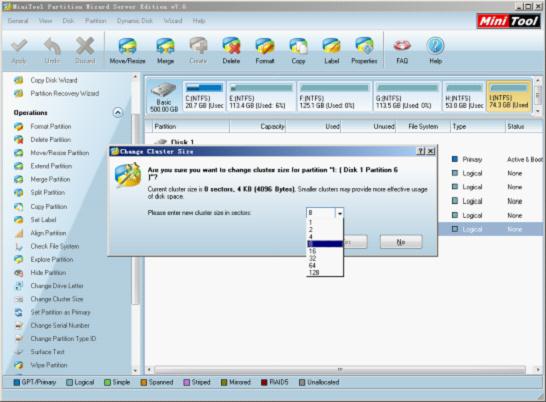Screen dimensions: 546x402
Task: Sort by the File System column header
Action: tap(423, 126)
